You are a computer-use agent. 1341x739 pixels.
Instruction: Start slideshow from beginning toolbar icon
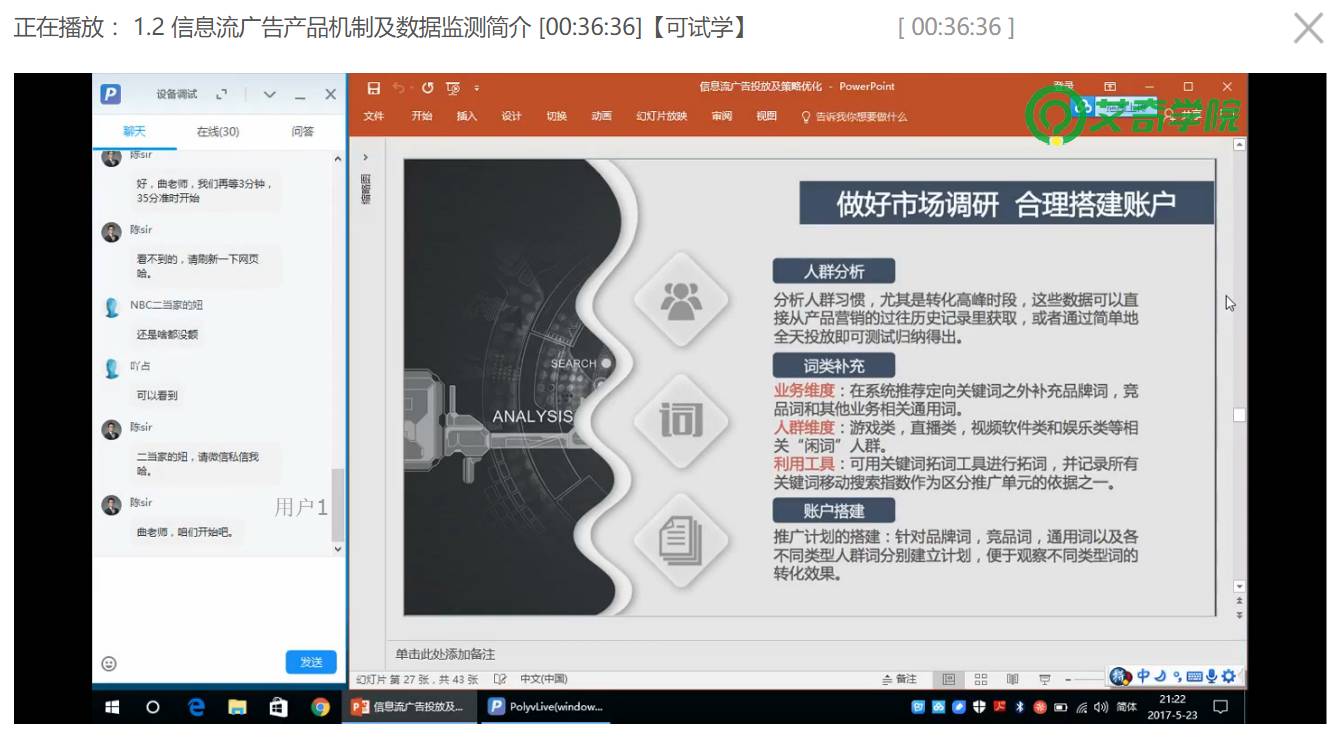[x=453, y=88]
